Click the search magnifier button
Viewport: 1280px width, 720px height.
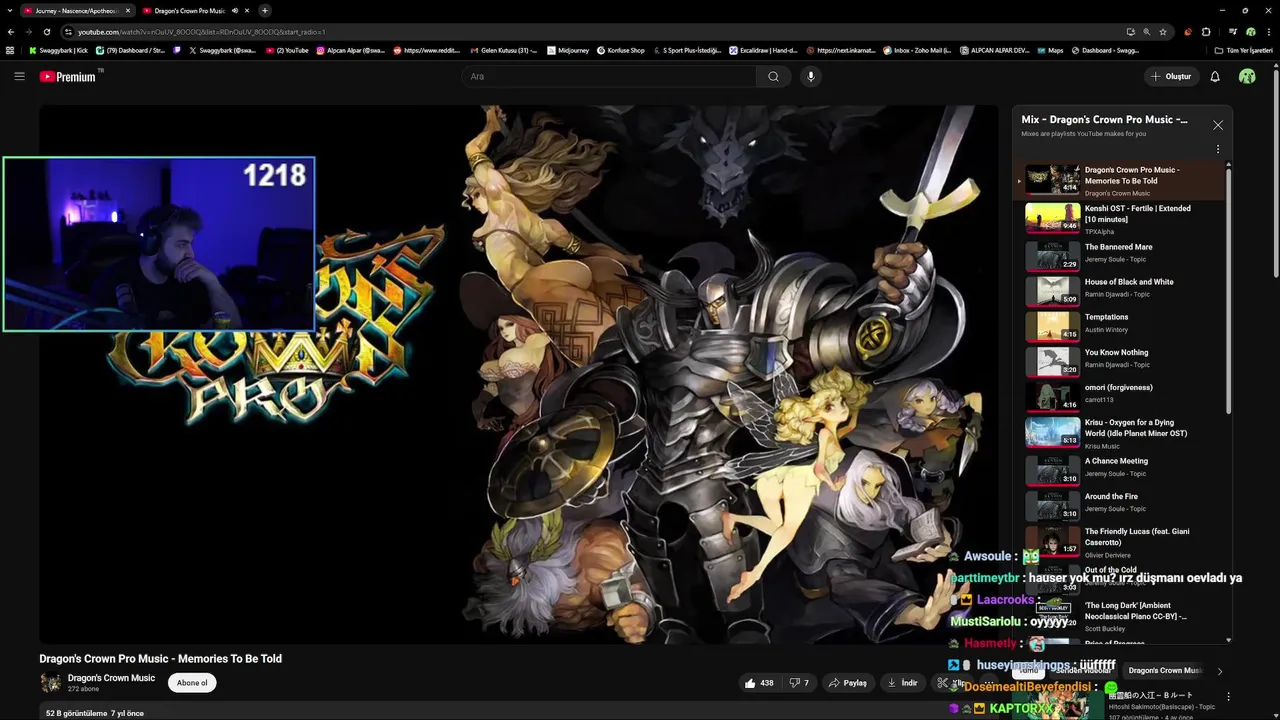773,76
